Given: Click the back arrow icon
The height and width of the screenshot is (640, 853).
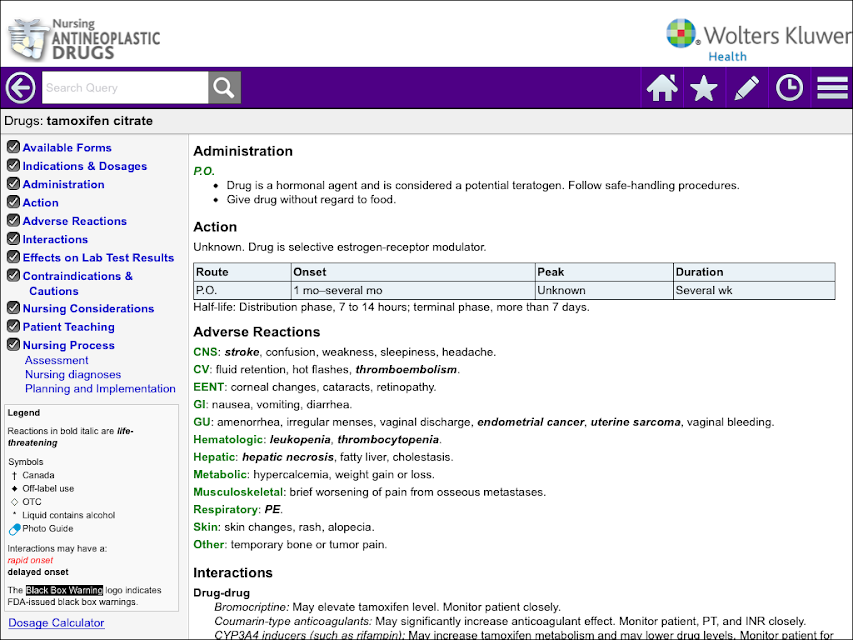Looking at the screenshot, I should 21,88.
